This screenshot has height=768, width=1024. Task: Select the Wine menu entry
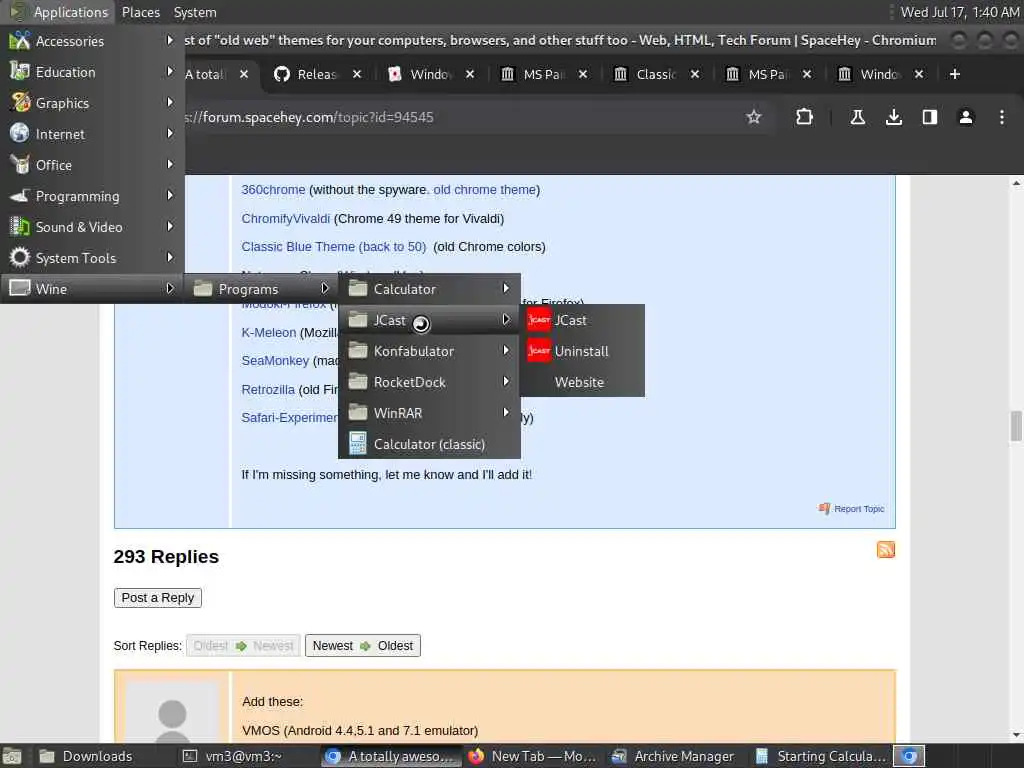[x=92, y=289]
